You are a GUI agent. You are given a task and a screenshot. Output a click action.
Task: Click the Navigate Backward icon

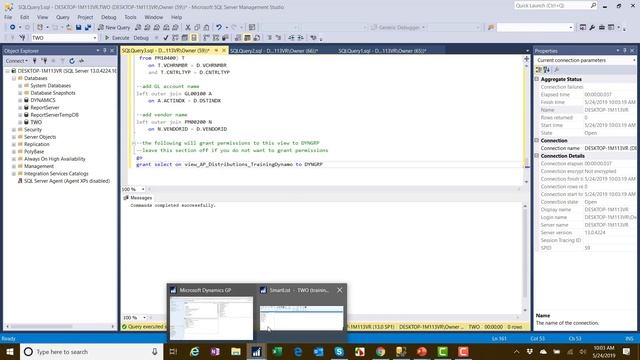click(13, 27)
